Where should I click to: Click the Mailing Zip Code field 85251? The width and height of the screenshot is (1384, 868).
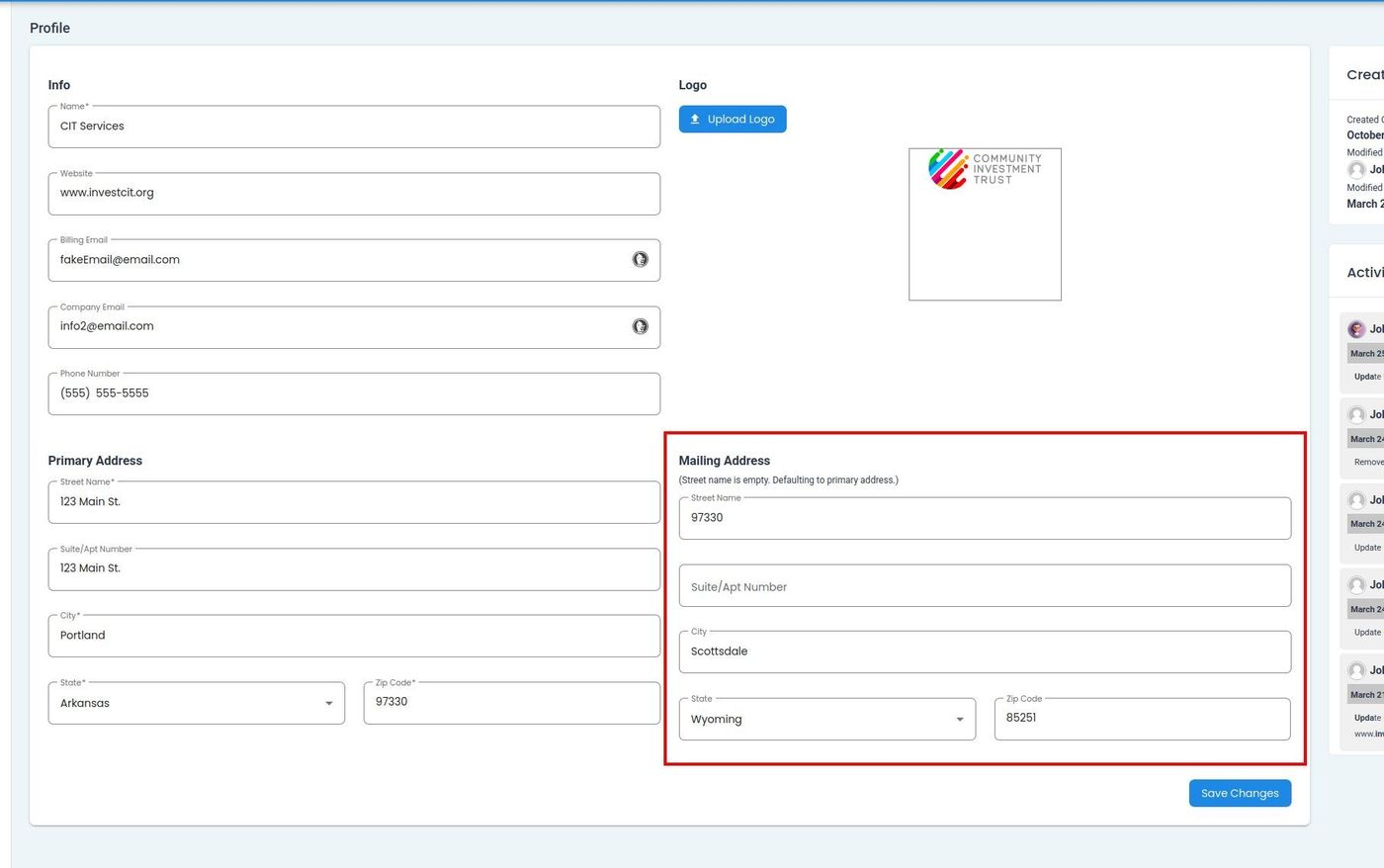coord(1141,719)
